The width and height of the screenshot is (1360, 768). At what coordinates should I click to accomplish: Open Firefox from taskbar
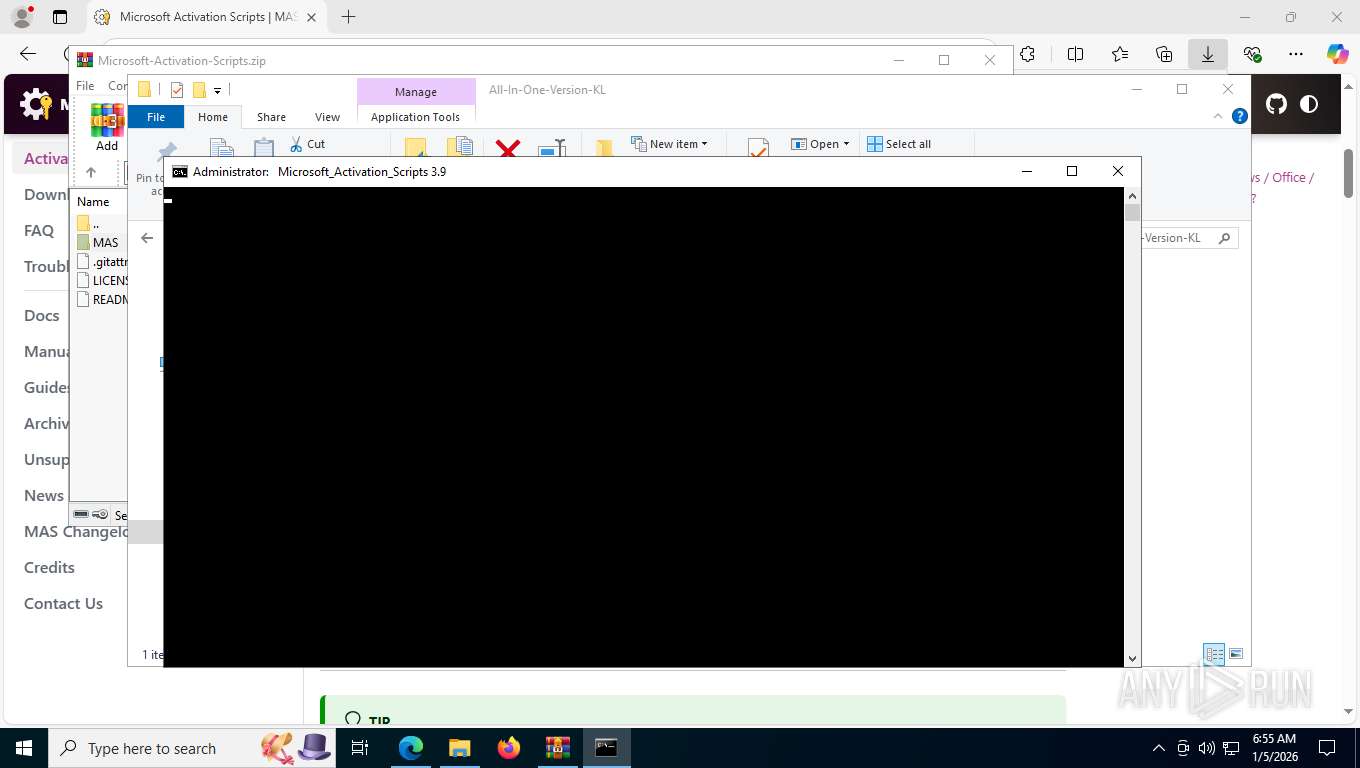tap(509, 748)
